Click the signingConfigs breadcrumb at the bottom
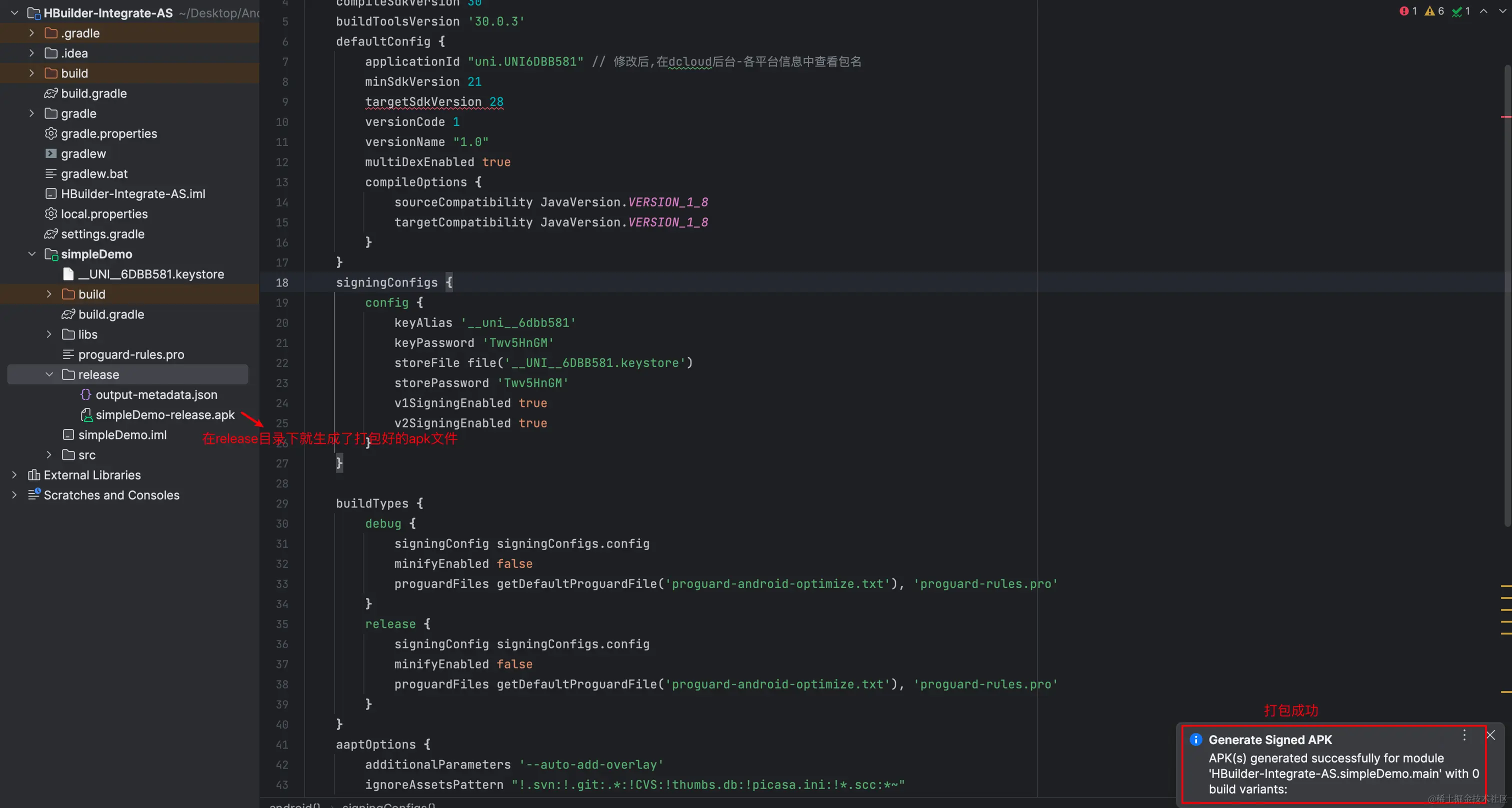The height and width of the screenshot is (808, 1512). click(387, 804)
